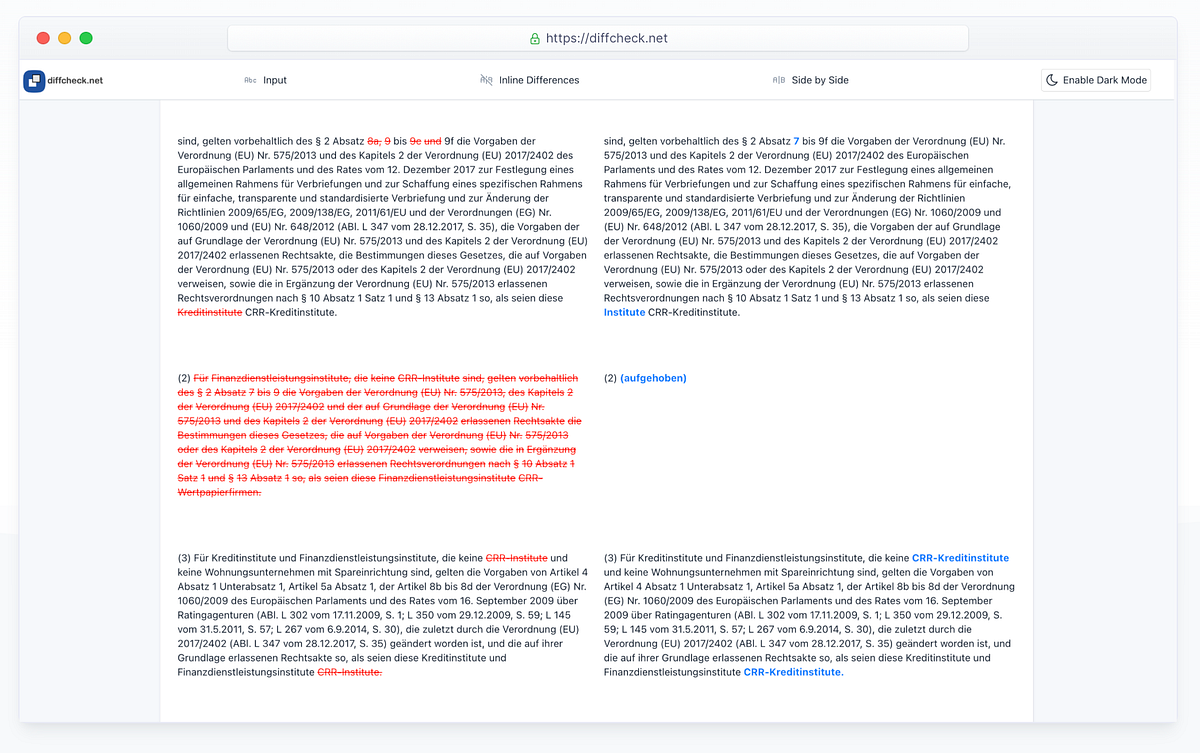1200x753 pixels.
Task: Click the highlighted word Institute
Action: coord(622,312)
